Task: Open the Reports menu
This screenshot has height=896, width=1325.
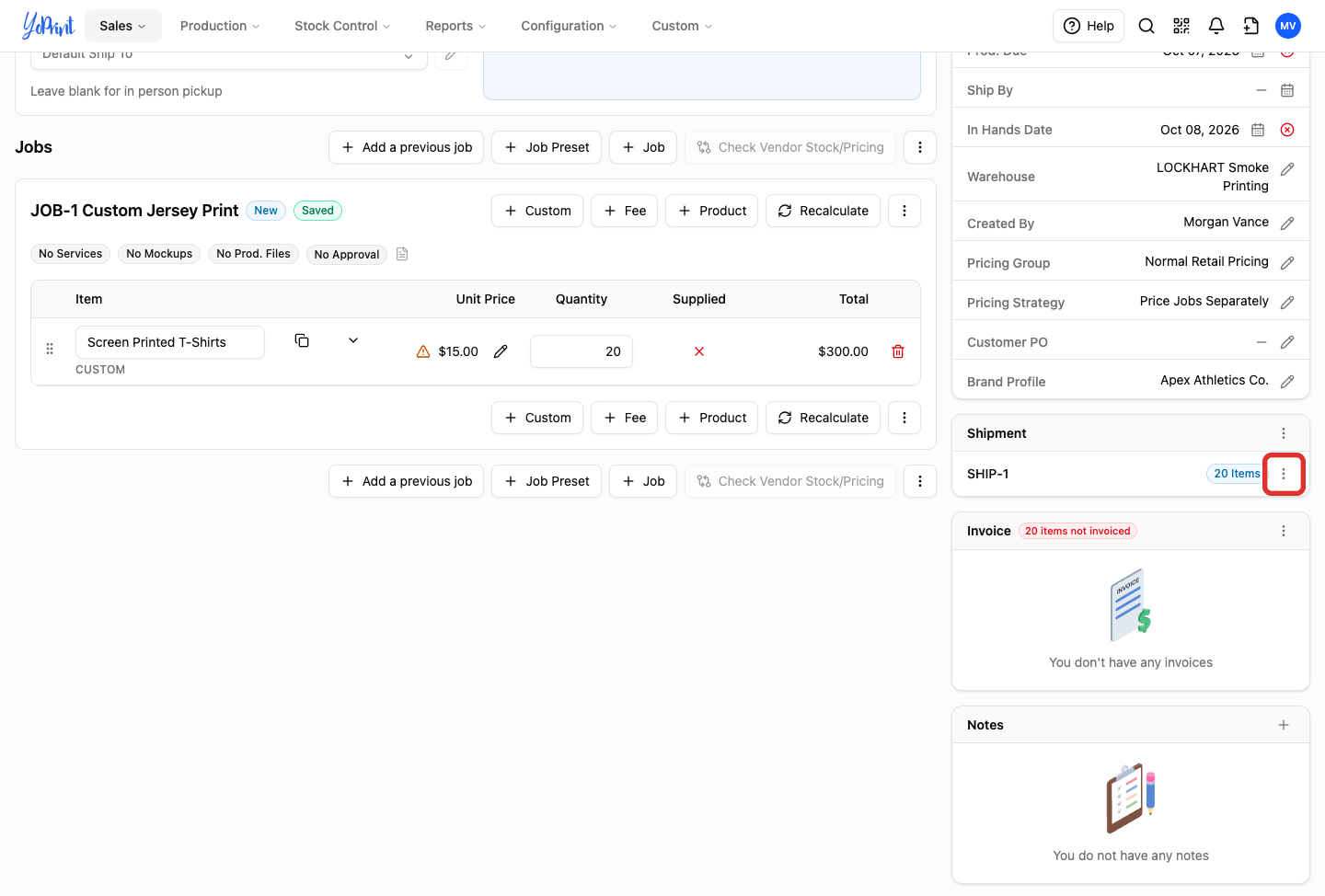Action: point(455,26)
